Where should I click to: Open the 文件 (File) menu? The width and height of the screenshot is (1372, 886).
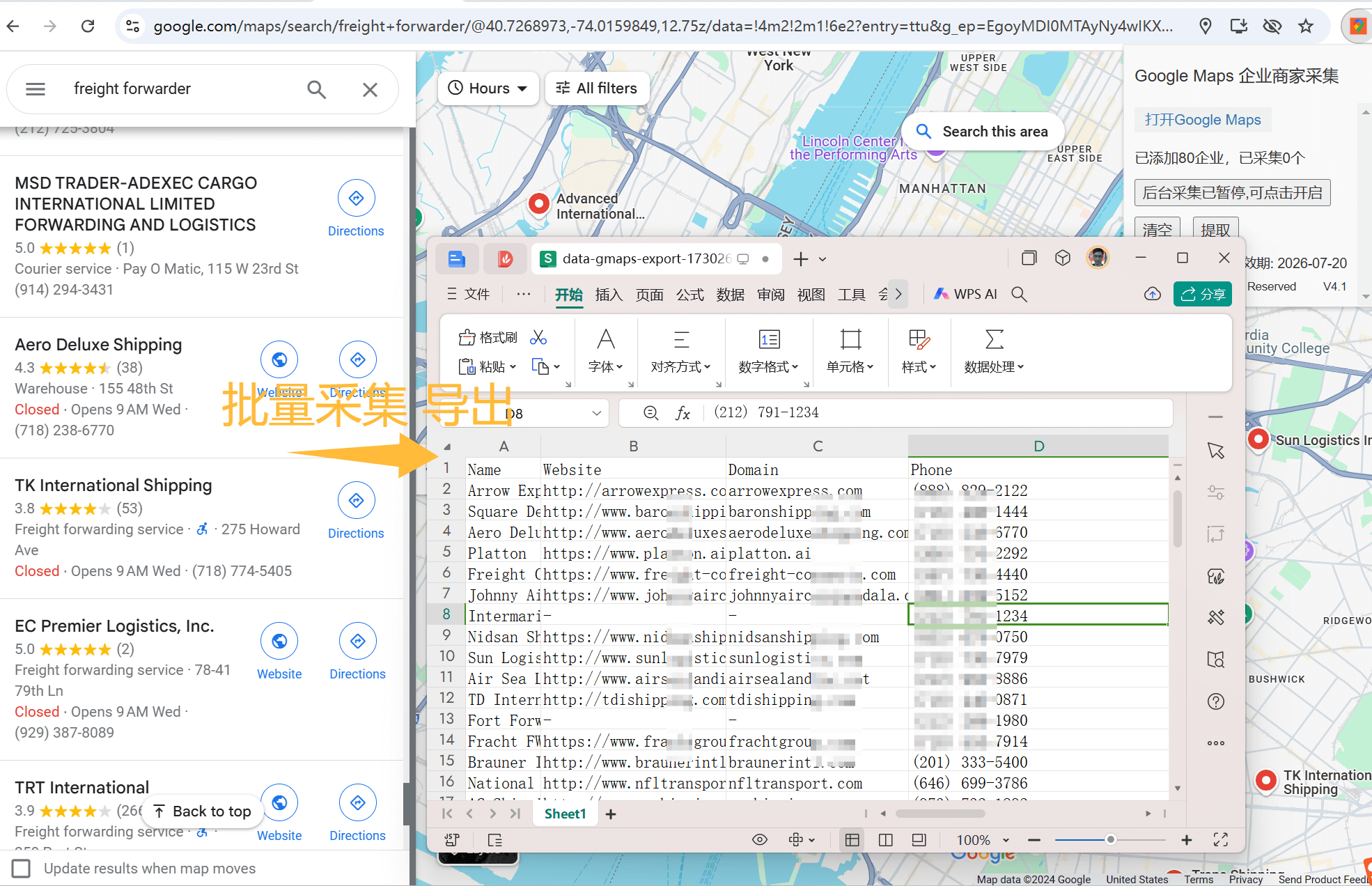click(x=469, y=294)
